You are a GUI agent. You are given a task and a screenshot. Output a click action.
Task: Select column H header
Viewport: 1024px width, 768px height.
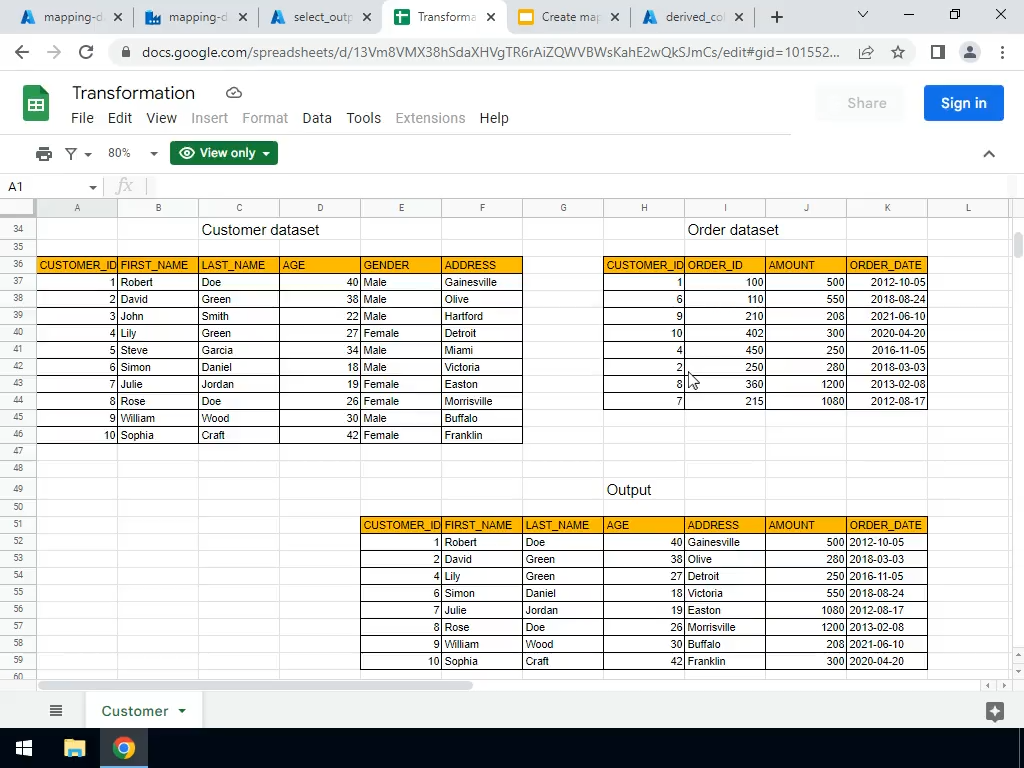pyautogui.click(x=644, y=208)
